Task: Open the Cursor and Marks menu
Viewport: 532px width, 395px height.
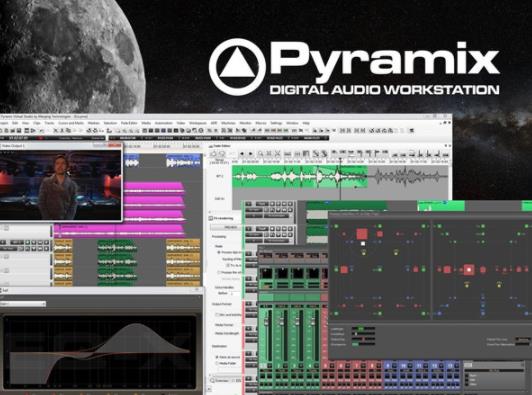Action: point(71,123)
